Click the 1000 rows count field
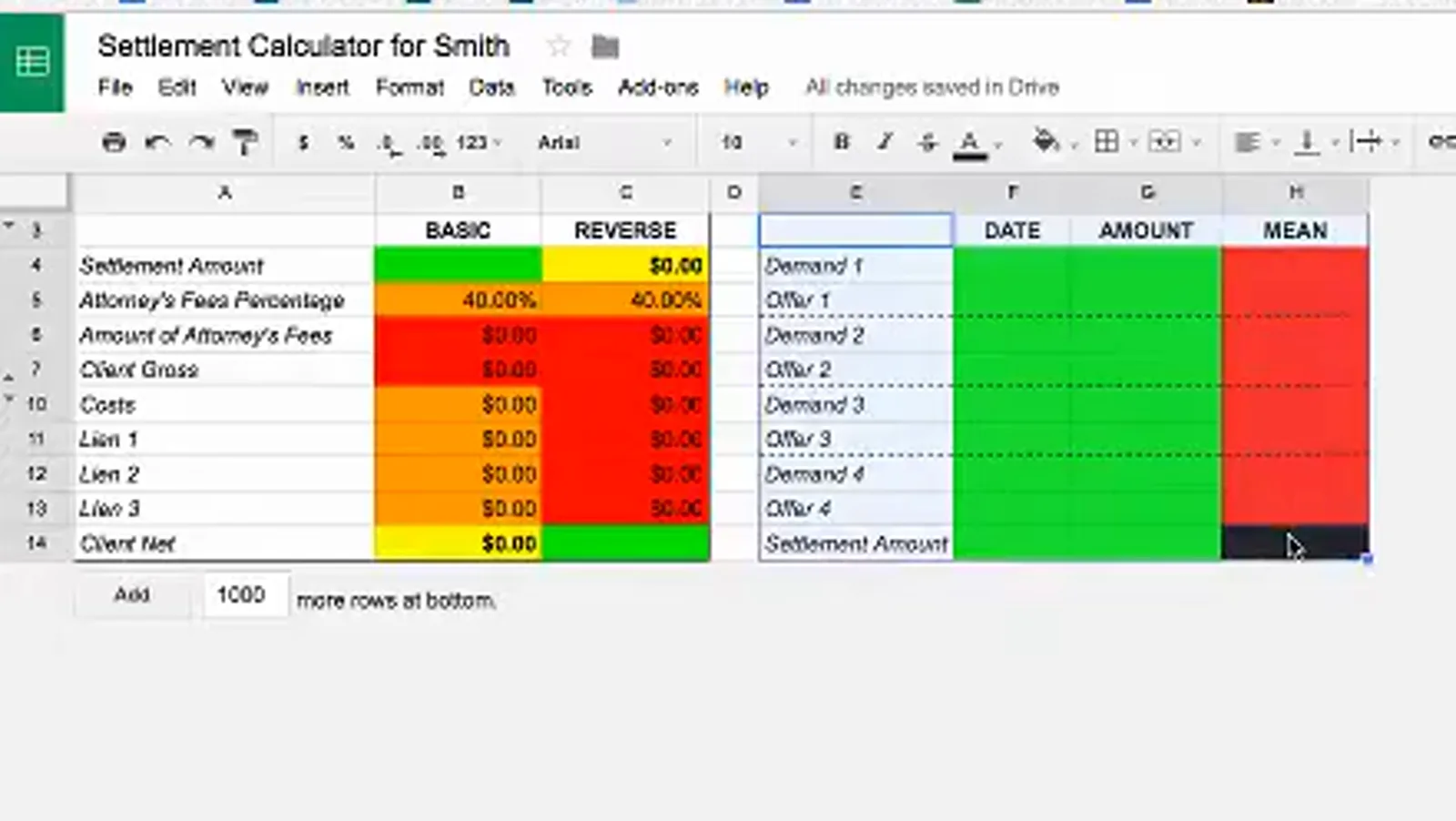This screenshot has width=1456, height=821. coord(244,595)
